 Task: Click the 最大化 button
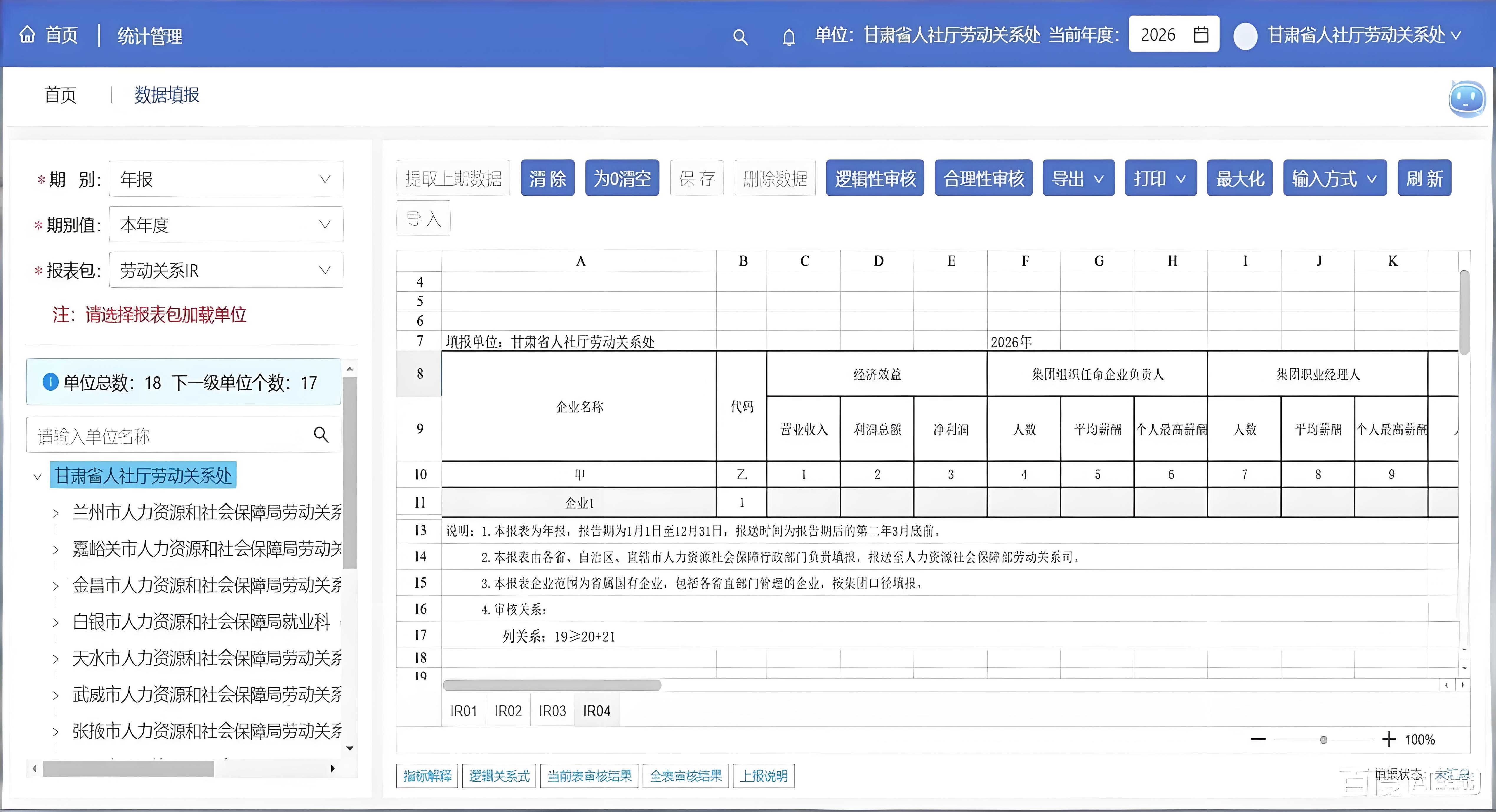(1240, 178)
